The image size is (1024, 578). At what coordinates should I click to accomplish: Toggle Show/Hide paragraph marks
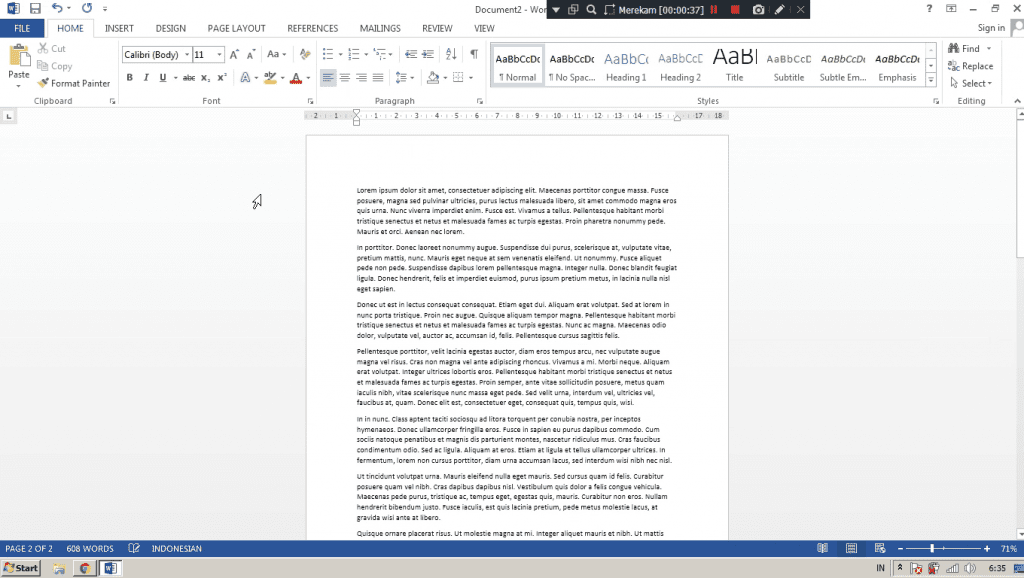click(473, 54)
